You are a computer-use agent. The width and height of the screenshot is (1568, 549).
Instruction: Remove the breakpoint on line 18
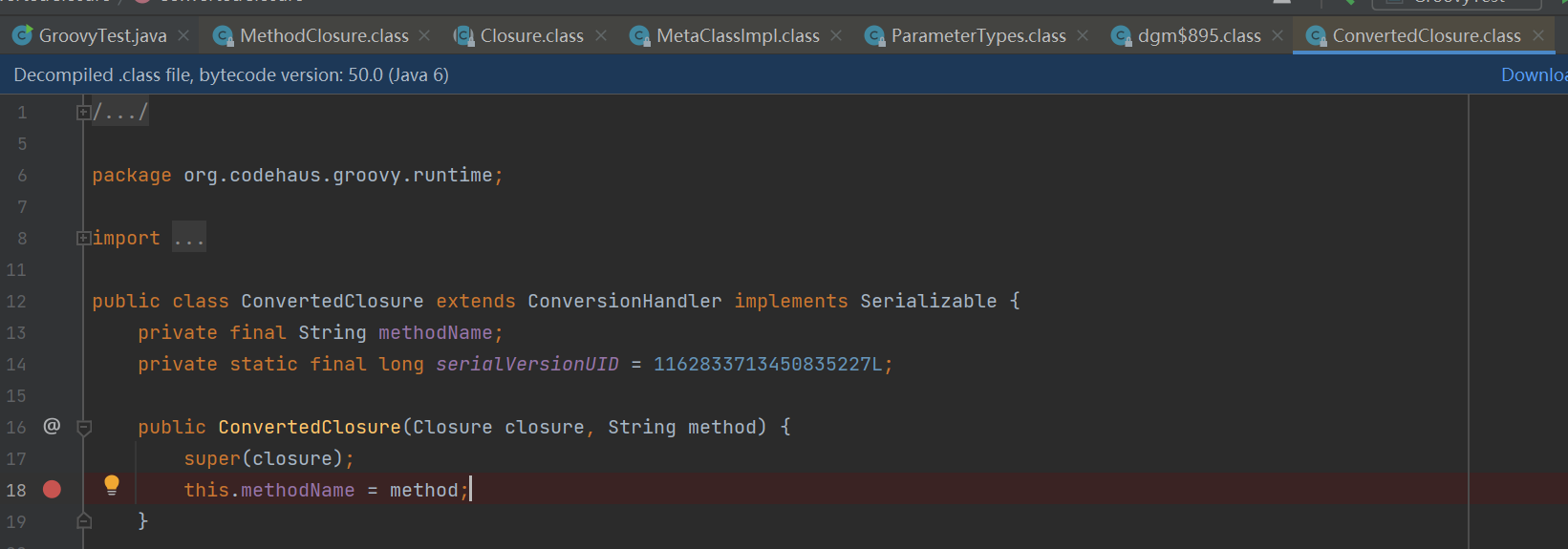tap(53, 490)
